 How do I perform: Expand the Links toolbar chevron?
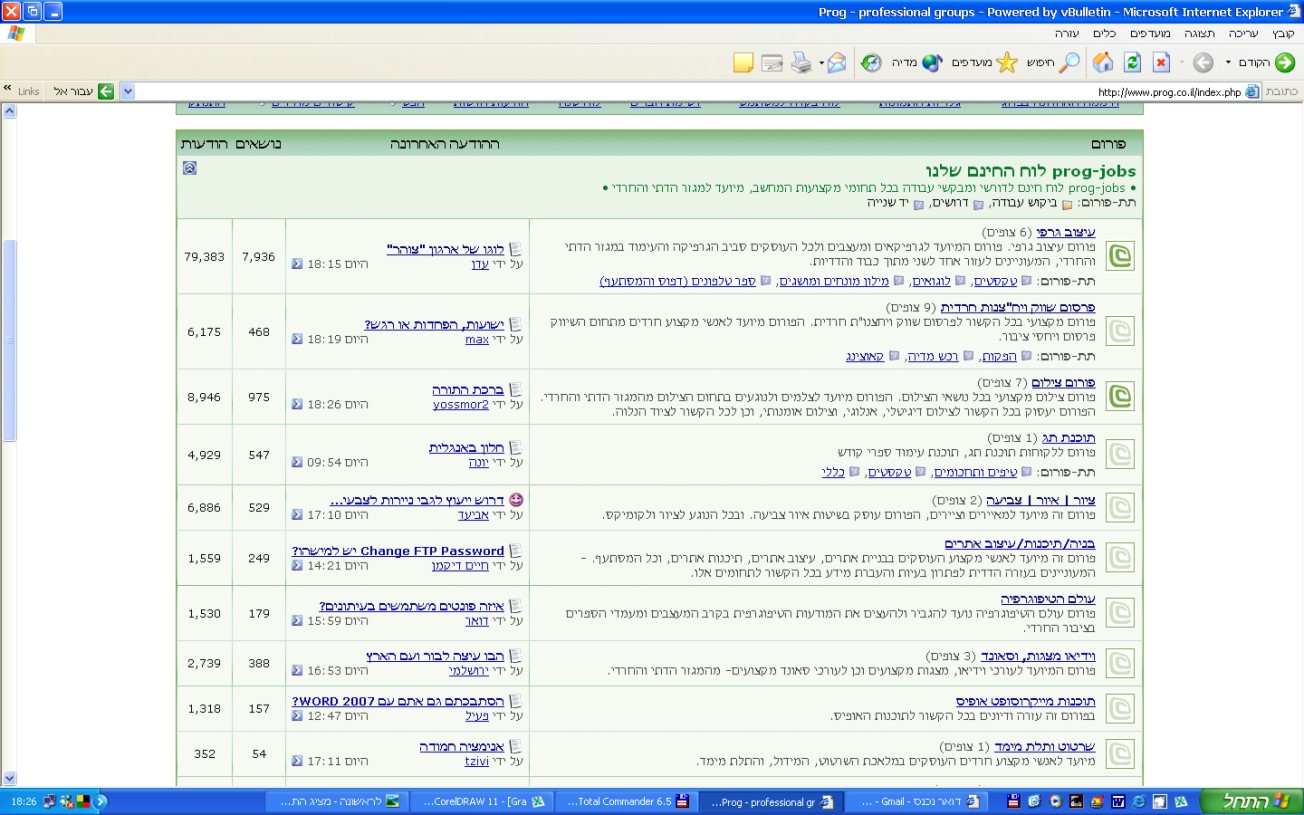[8, 89]
